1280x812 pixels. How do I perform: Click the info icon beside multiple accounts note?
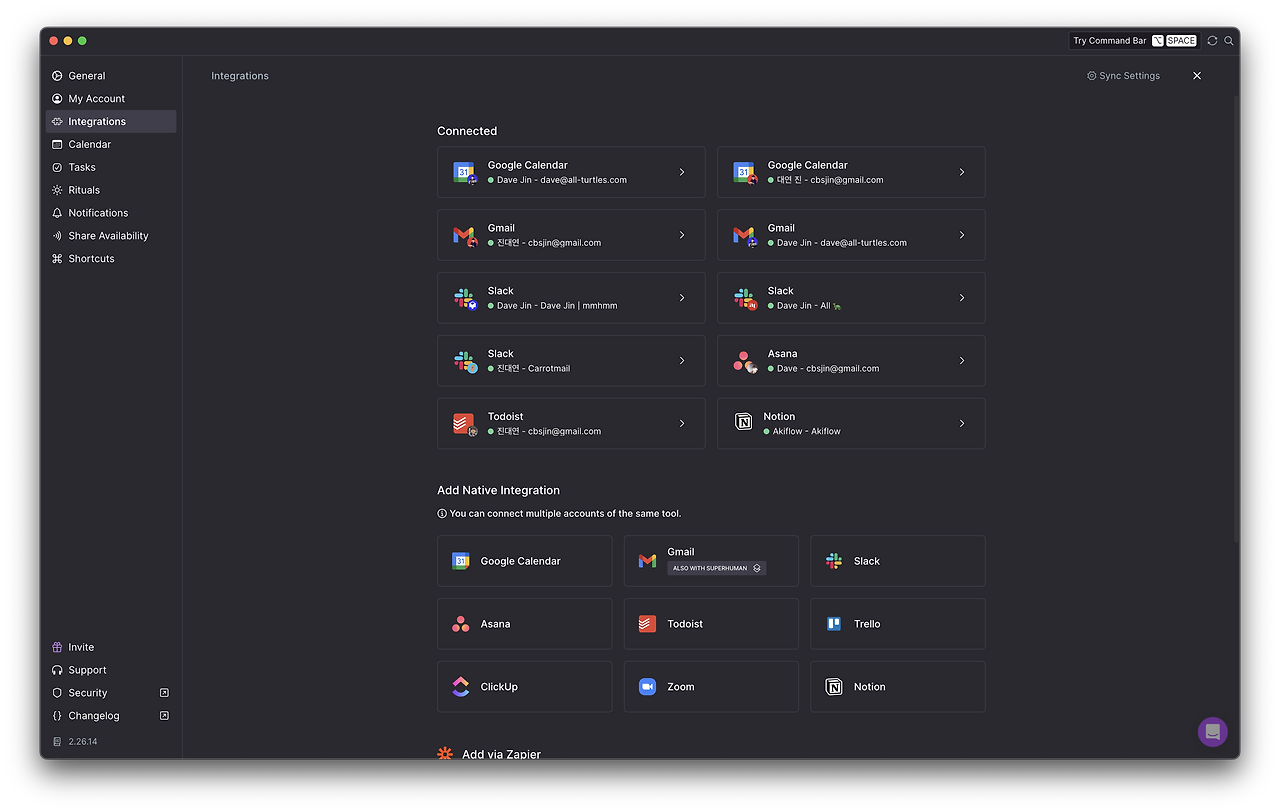click(x=442, y=514)
